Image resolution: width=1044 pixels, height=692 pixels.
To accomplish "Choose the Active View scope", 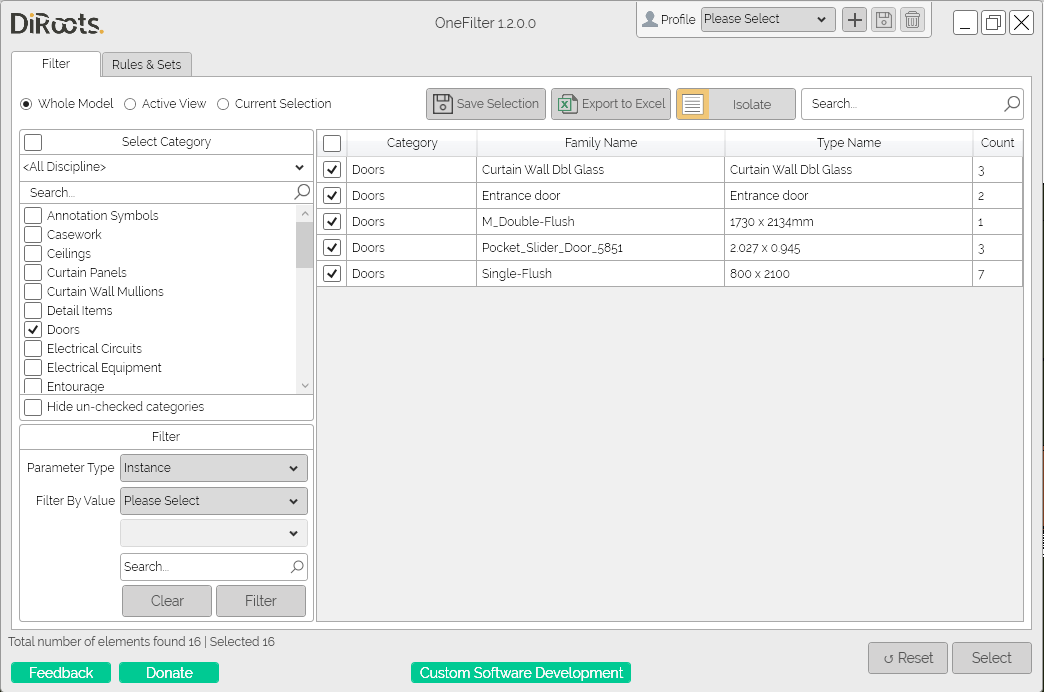I will tap(130, 104).
